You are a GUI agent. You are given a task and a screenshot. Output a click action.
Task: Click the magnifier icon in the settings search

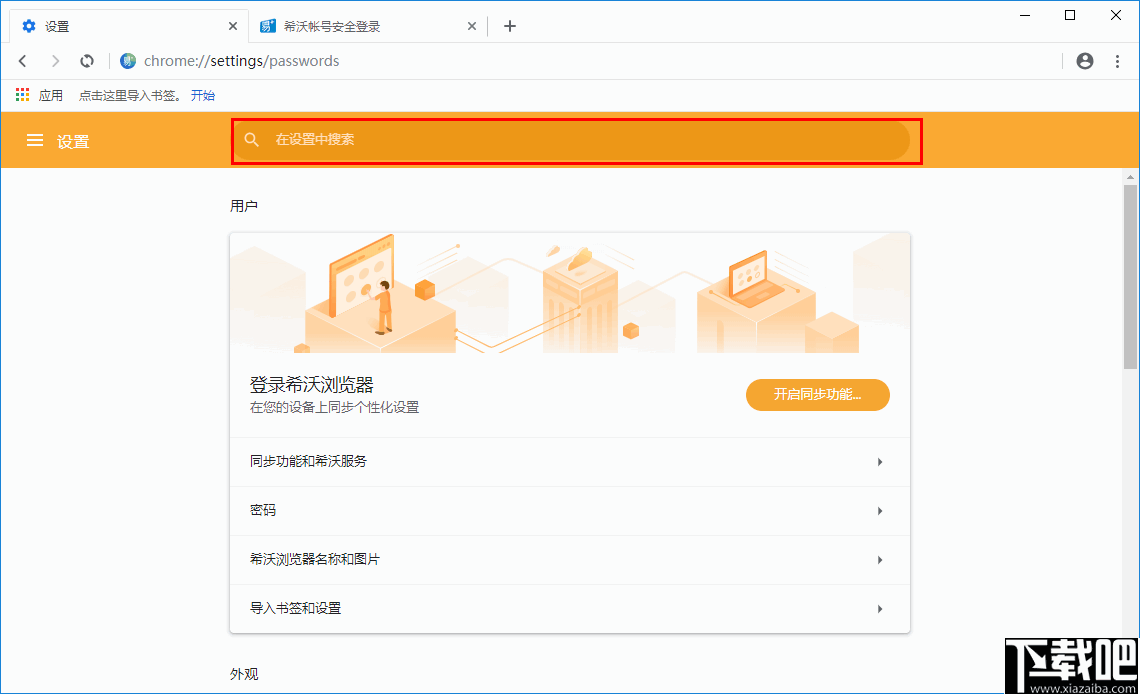pos(252,140)
